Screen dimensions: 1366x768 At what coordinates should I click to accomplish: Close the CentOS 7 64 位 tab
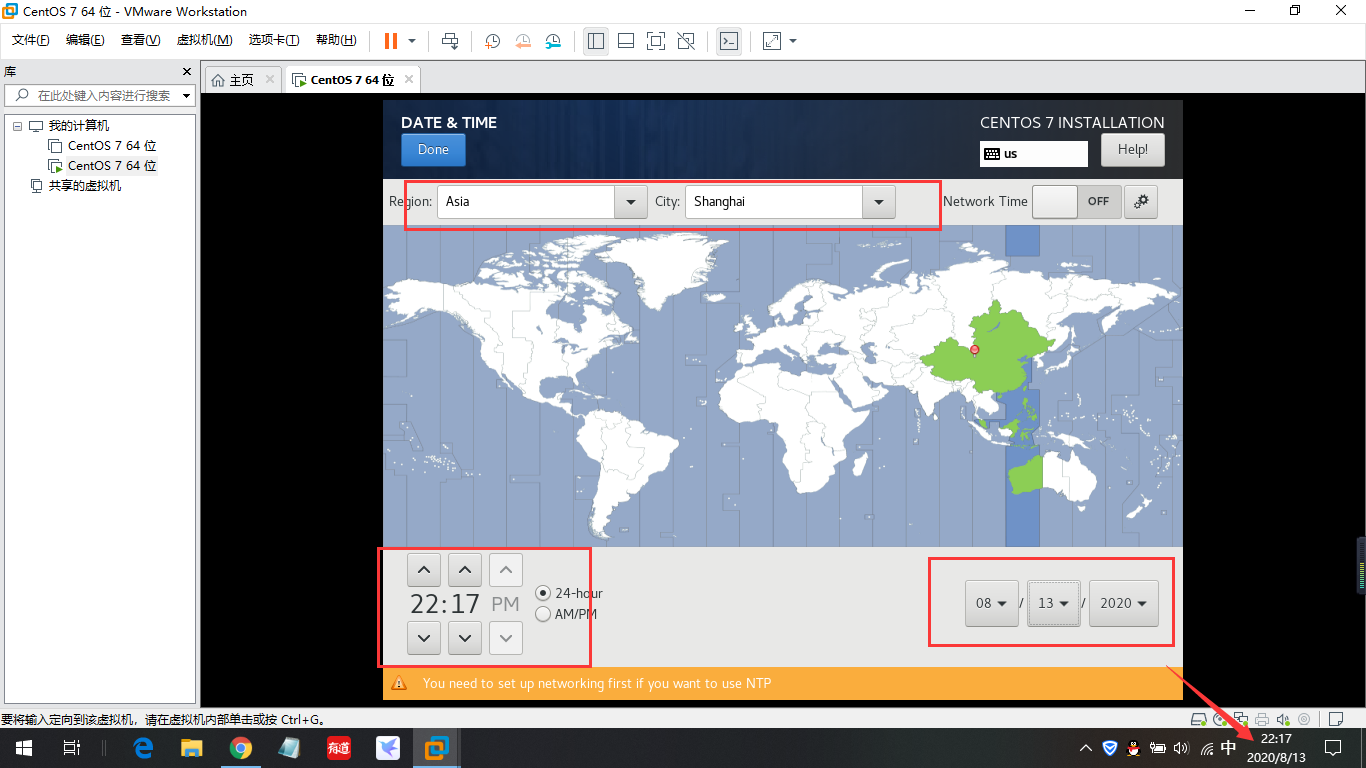(407, 79)
